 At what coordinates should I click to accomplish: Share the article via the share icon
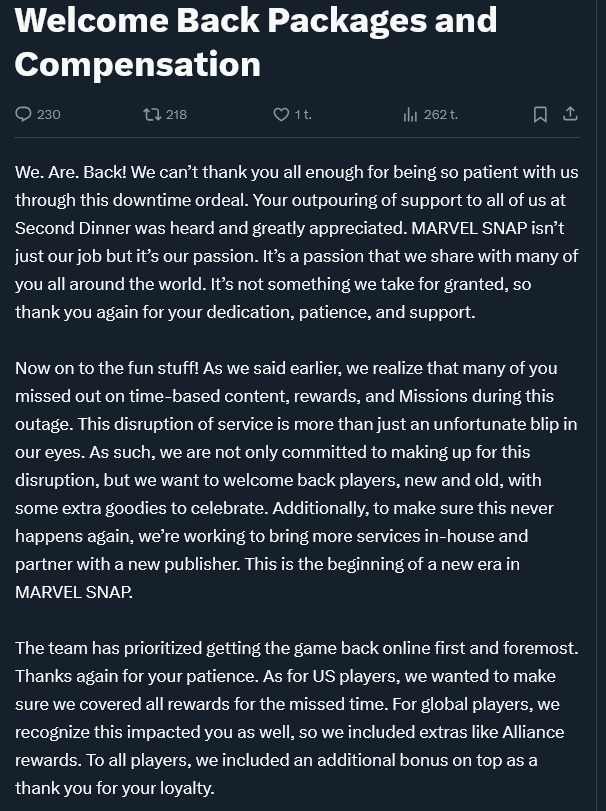tap(570, 114)
